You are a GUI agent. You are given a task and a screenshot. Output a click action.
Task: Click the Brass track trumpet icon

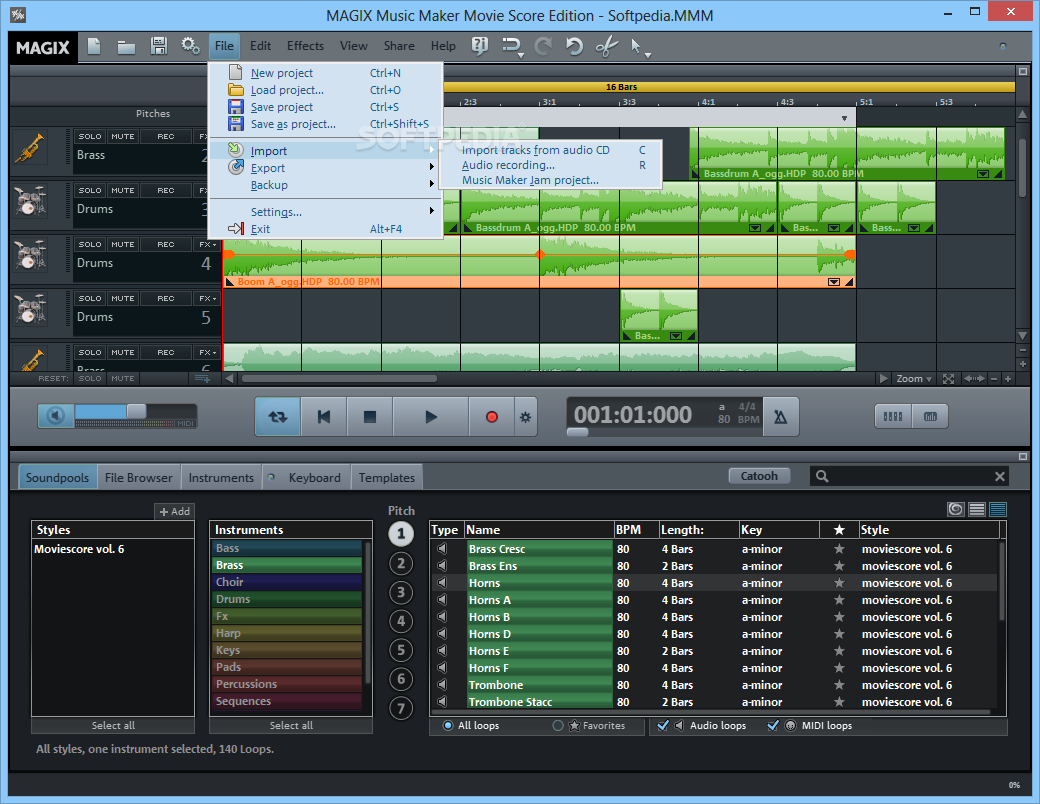pyautogui.click(x=29, y=149)
